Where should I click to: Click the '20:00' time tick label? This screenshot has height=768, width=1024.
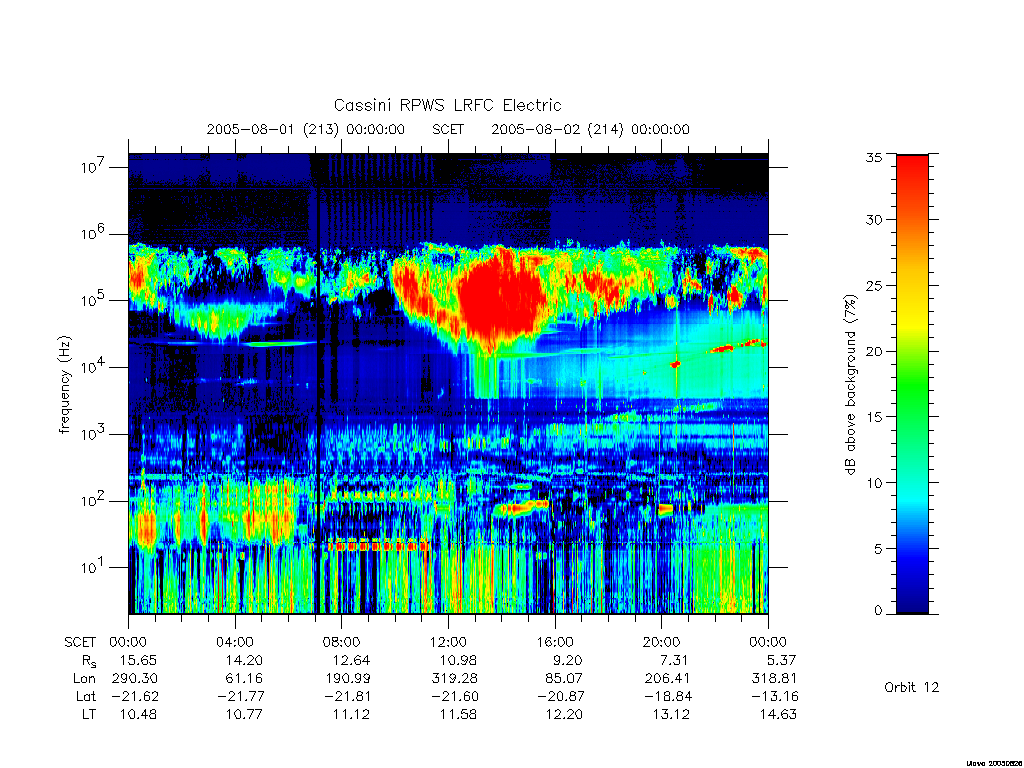click(662, 642)
